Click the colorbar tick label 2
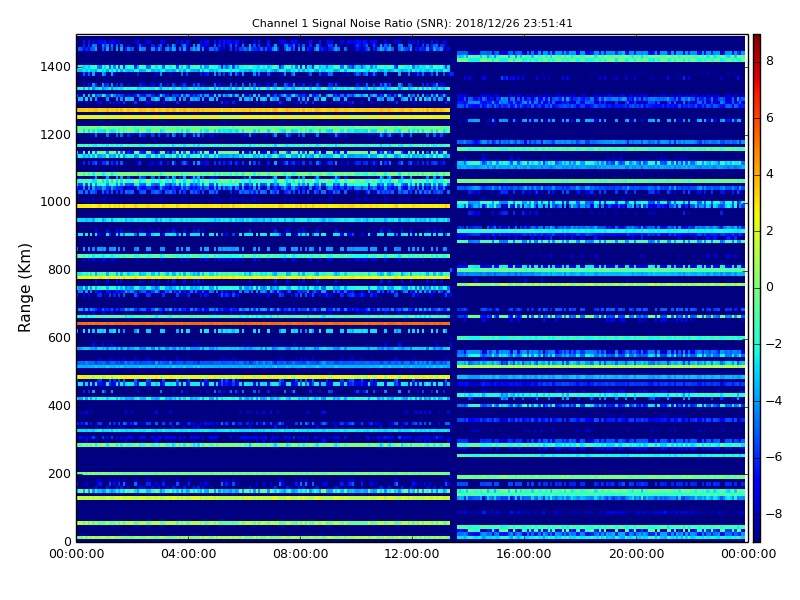Screen dimensions: 800x600 click(x=770, y=231)
